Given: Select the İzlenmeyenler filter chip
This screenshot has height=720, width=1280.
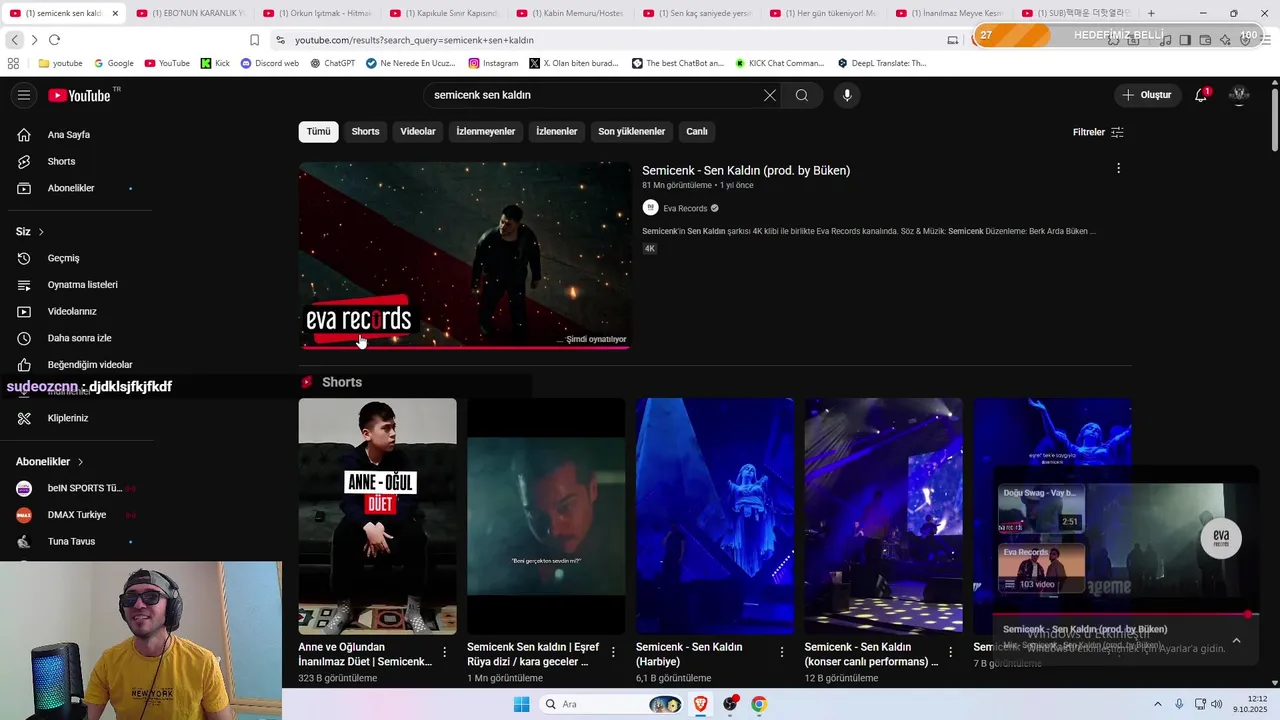Looking at the screenshot, I should [486, 131].
